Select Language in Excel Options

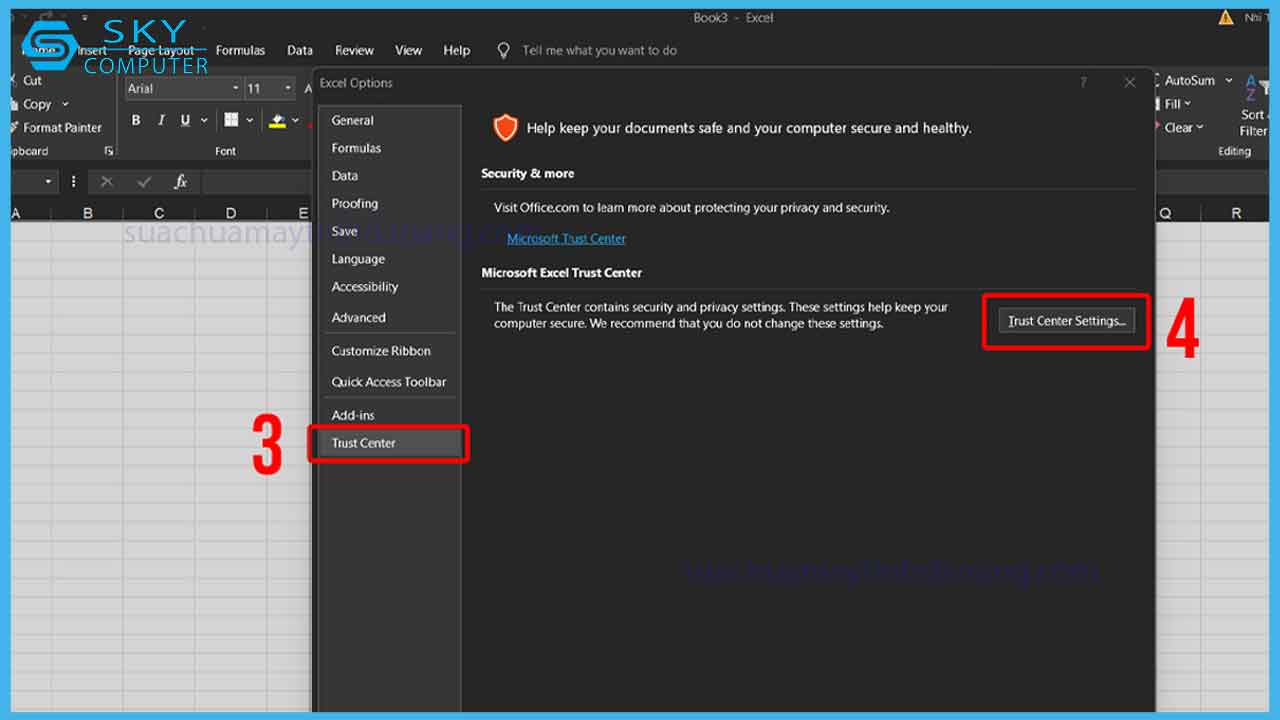tap(390, 259)
